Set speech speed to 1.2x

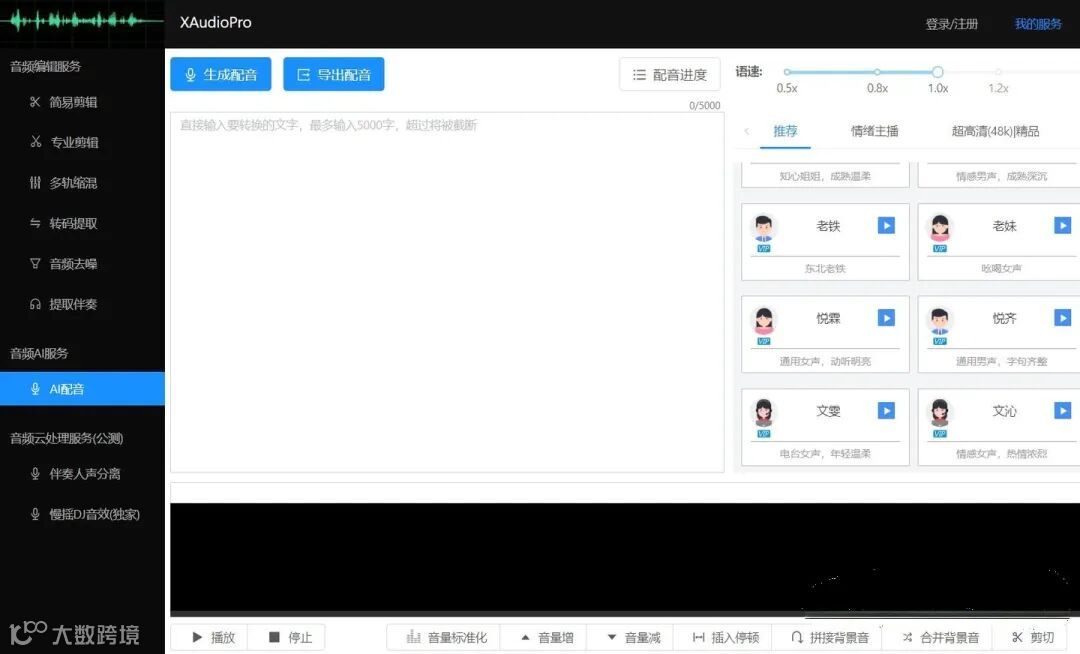(x=998, y=72)
